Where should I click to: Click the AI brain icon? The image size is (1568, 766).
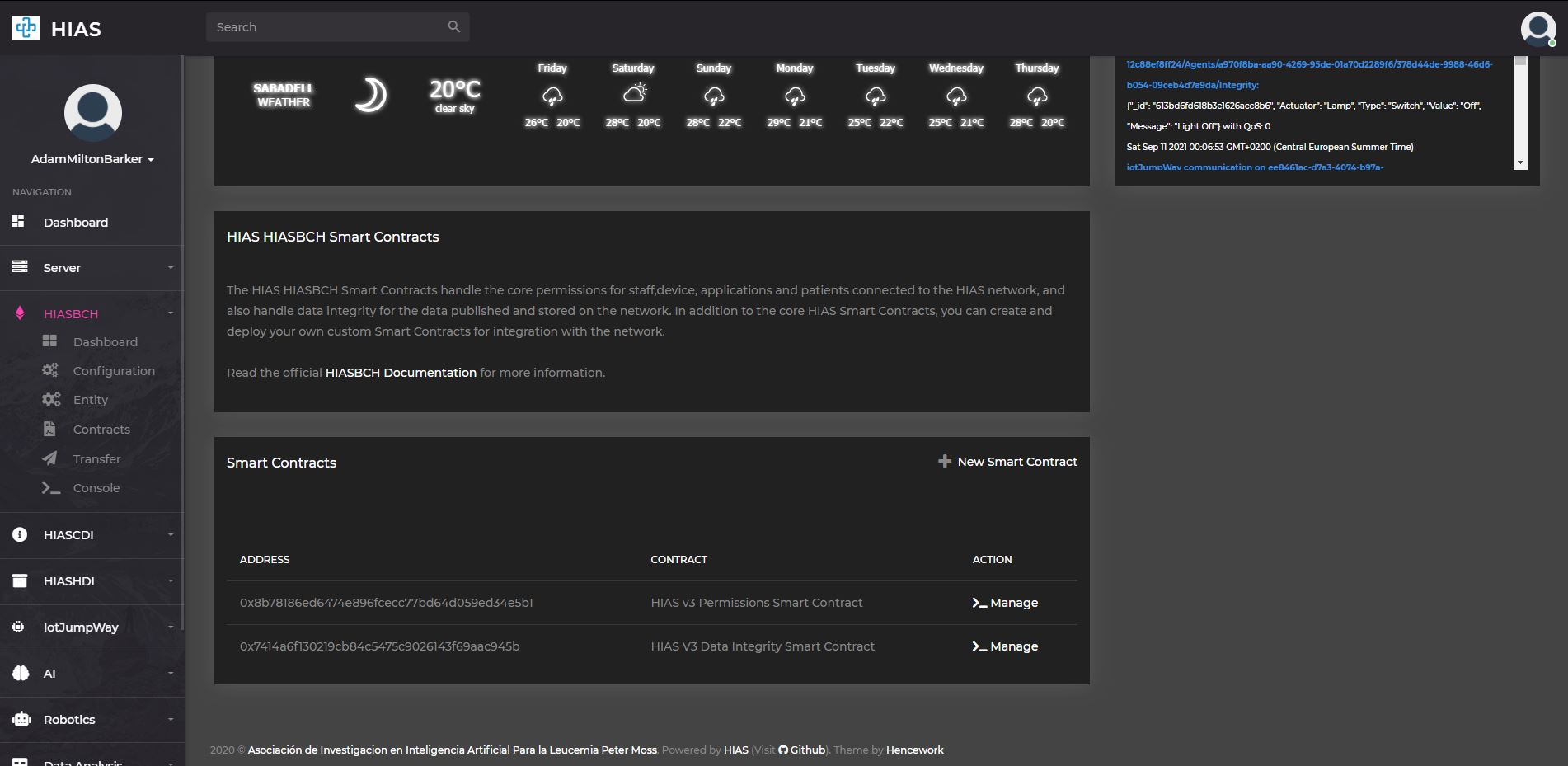coord(21,673)
